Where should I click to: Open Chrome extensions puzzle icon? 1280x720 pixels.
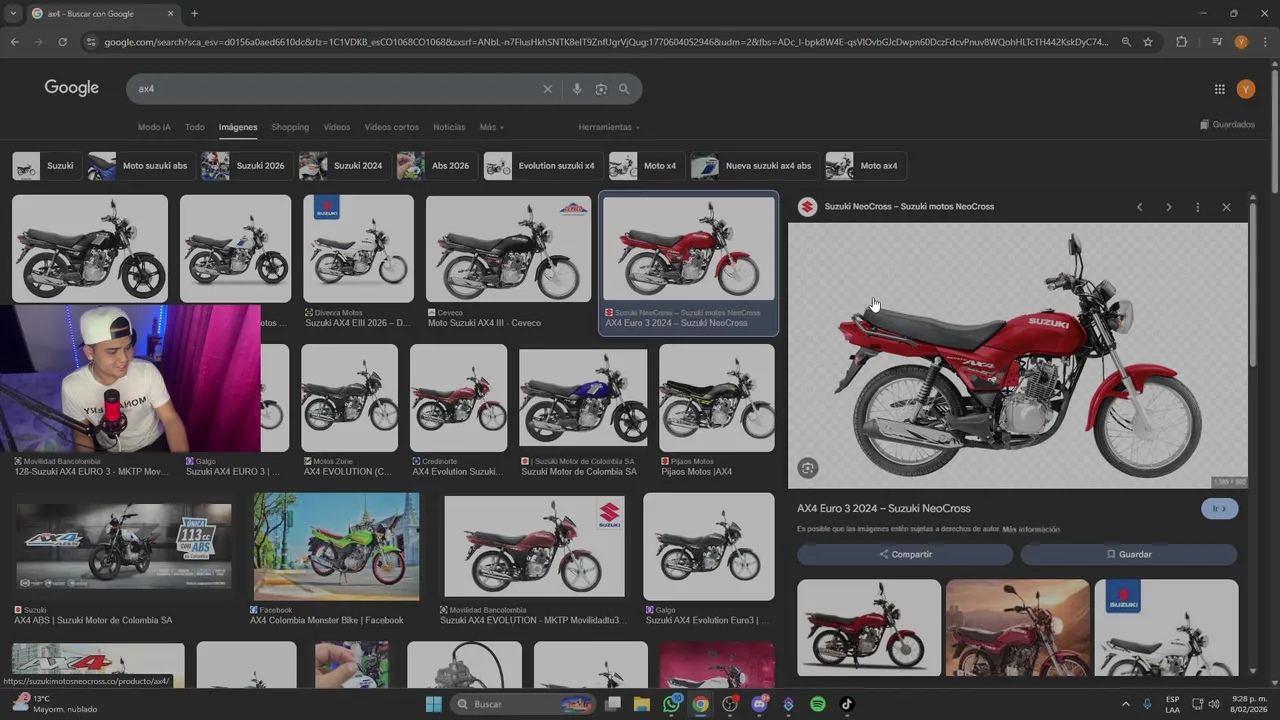coord(1181,42)
